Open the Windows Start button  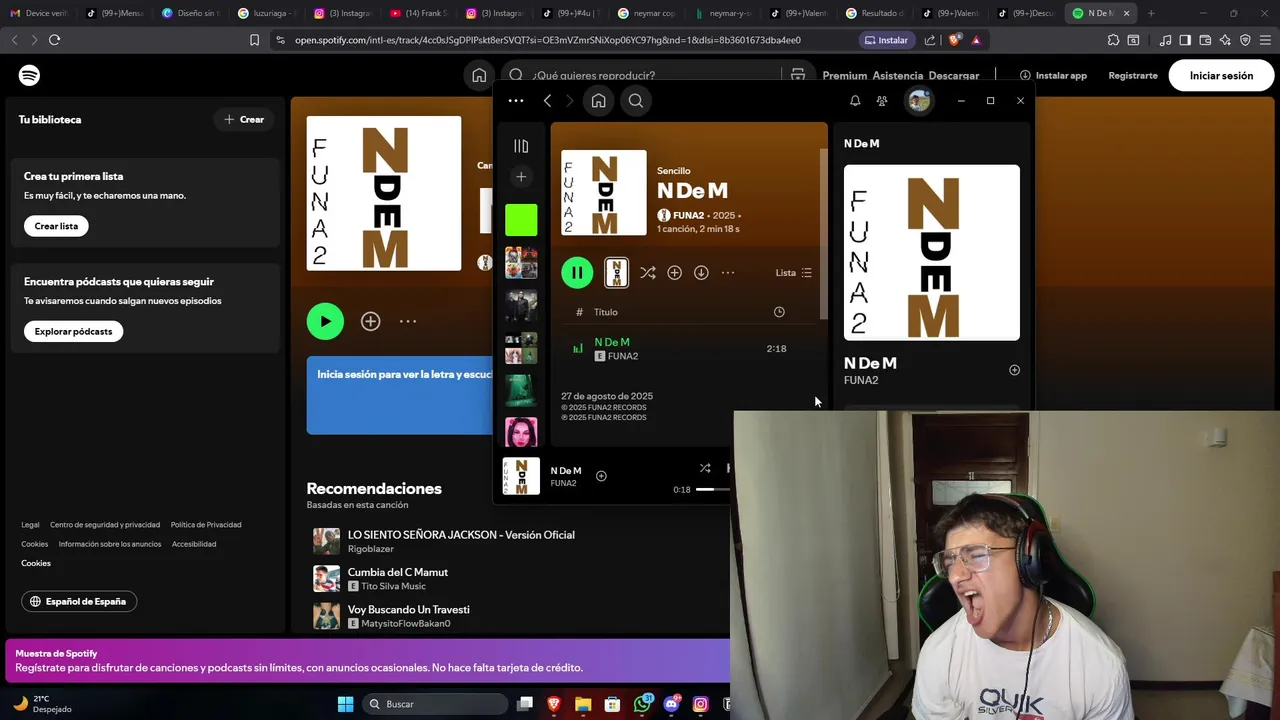[x=345, y=704]
